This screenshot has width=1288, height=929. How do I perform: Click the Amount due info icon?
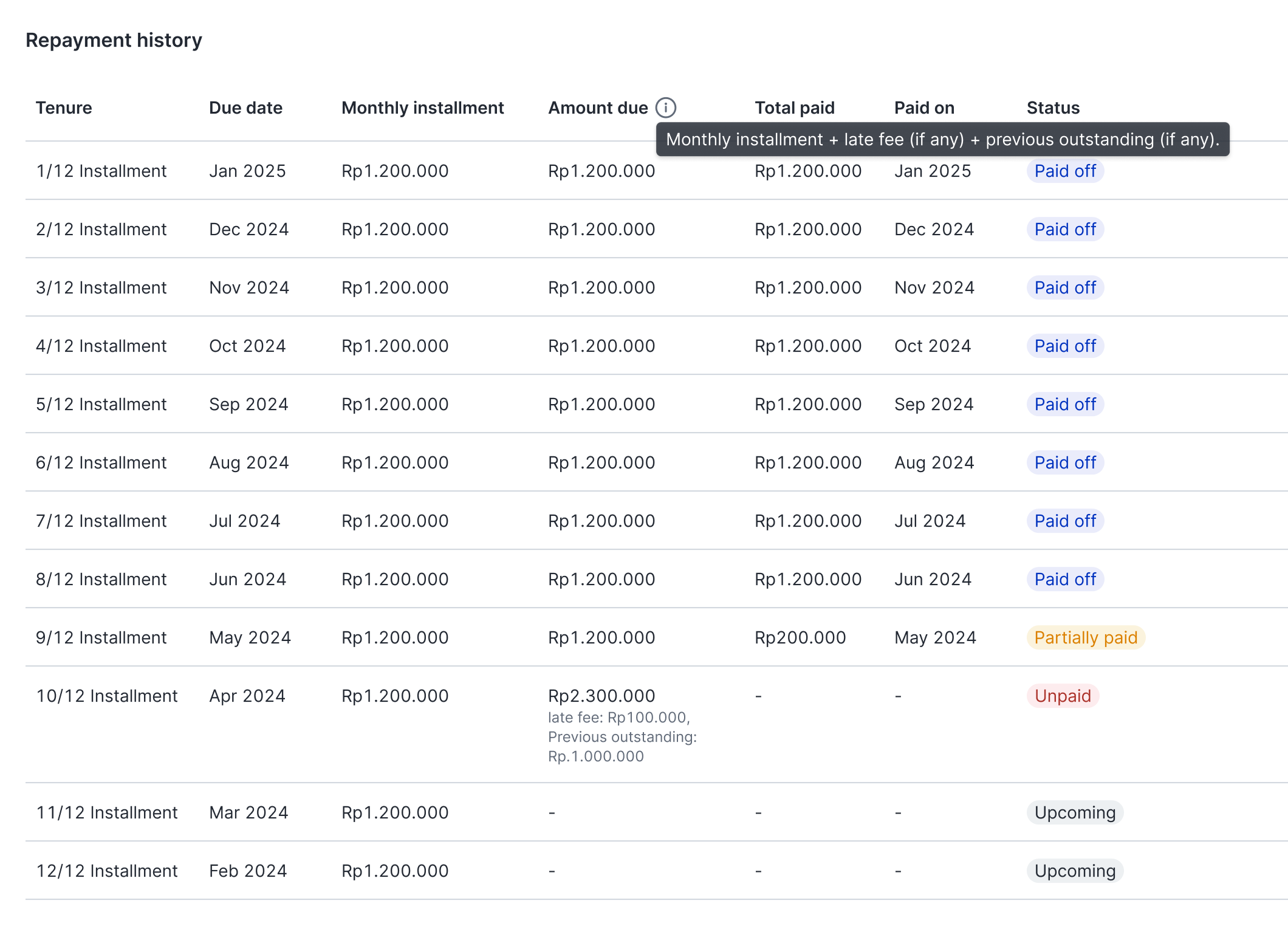666,108
